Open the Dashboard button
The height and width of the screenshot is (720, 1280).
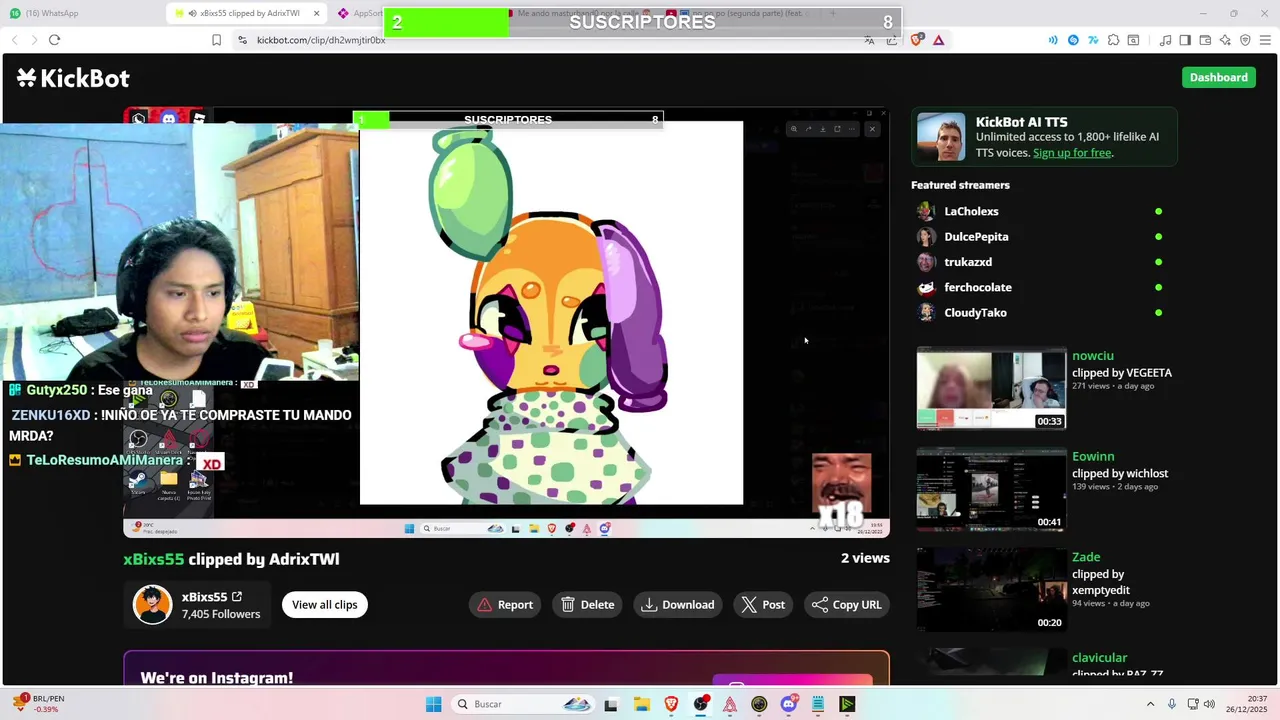point(1218,77)
